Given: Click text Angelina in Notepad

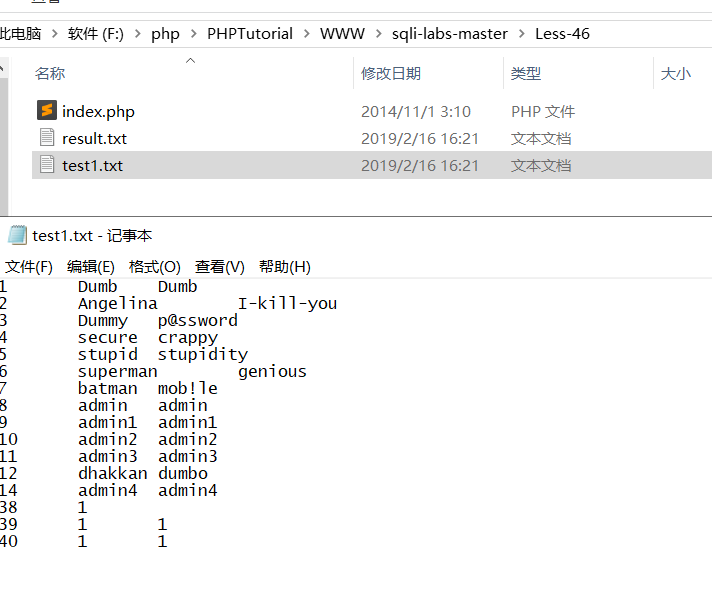Looking at the screenshot, I should click(x=118, y=303).
